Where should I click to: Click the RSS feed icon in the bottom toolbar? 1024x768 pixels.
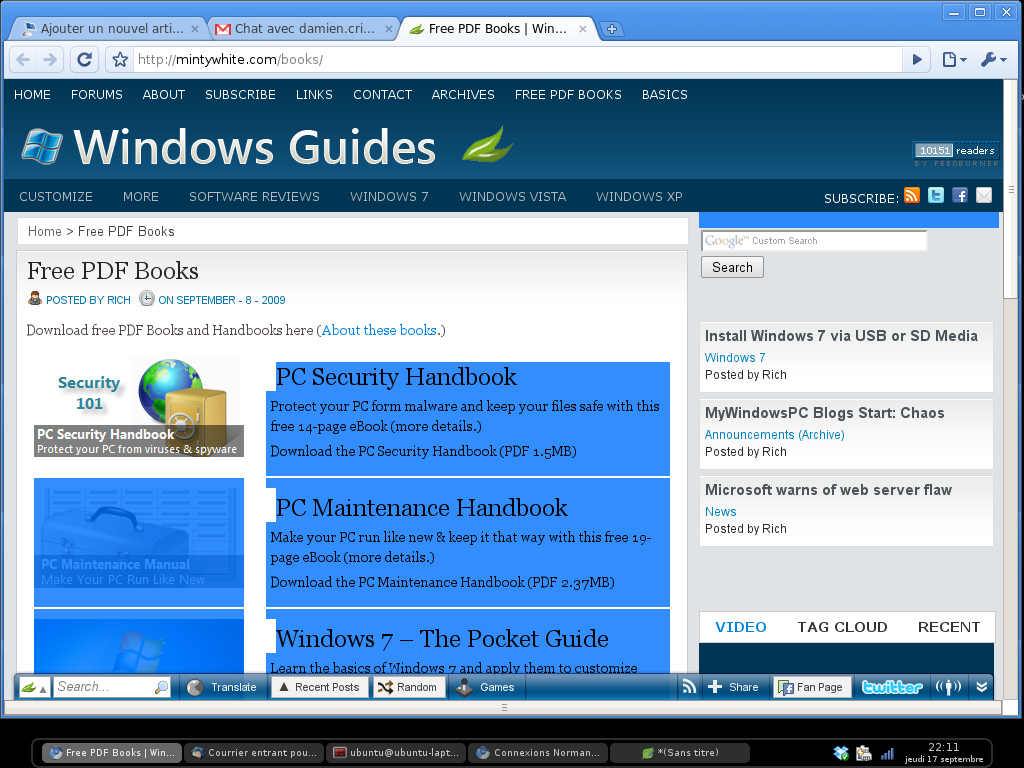click(x=689, y=686)
